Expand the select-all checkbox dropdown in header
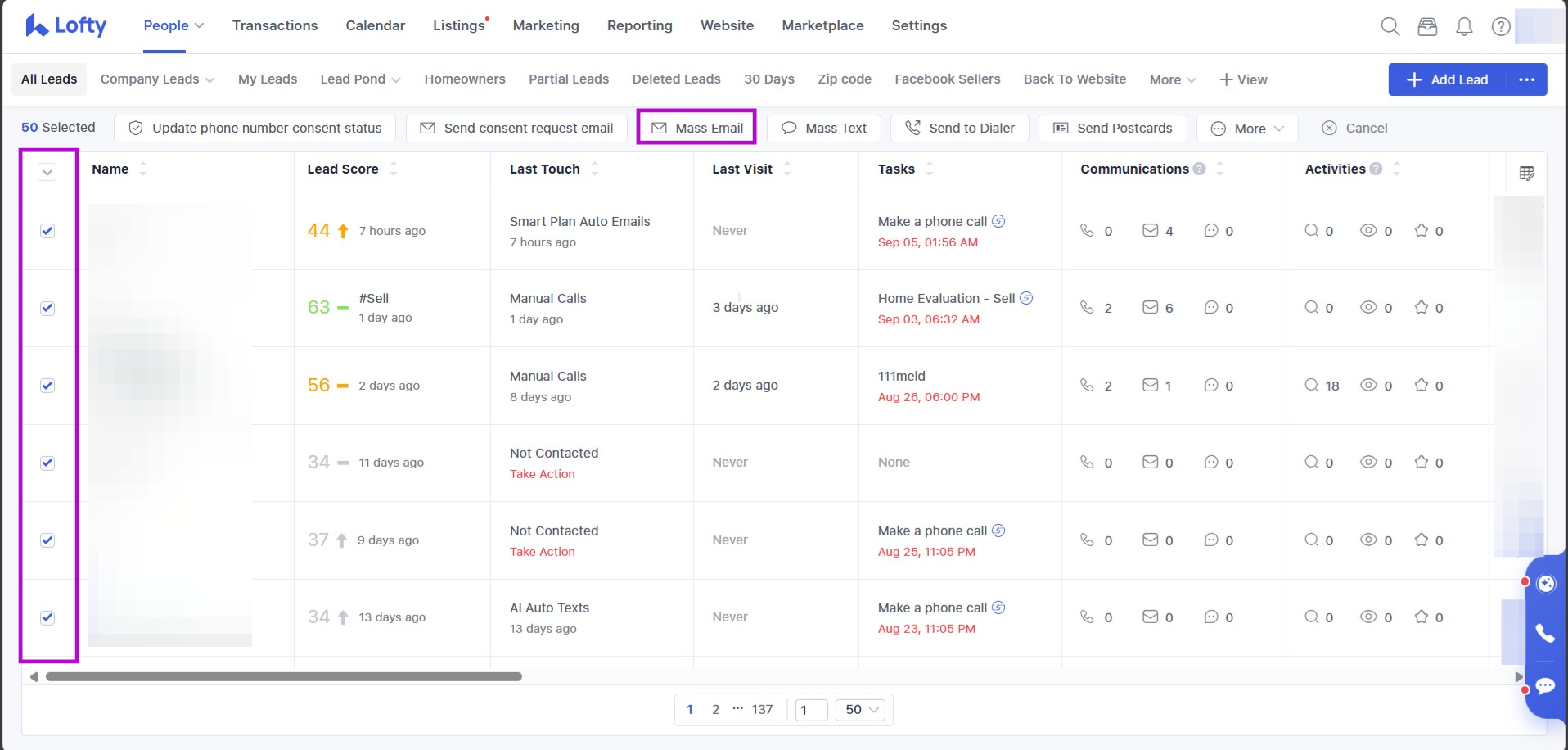Image resolution: width=1568 pixels, height=750 pixels. (x=47, y=172)
